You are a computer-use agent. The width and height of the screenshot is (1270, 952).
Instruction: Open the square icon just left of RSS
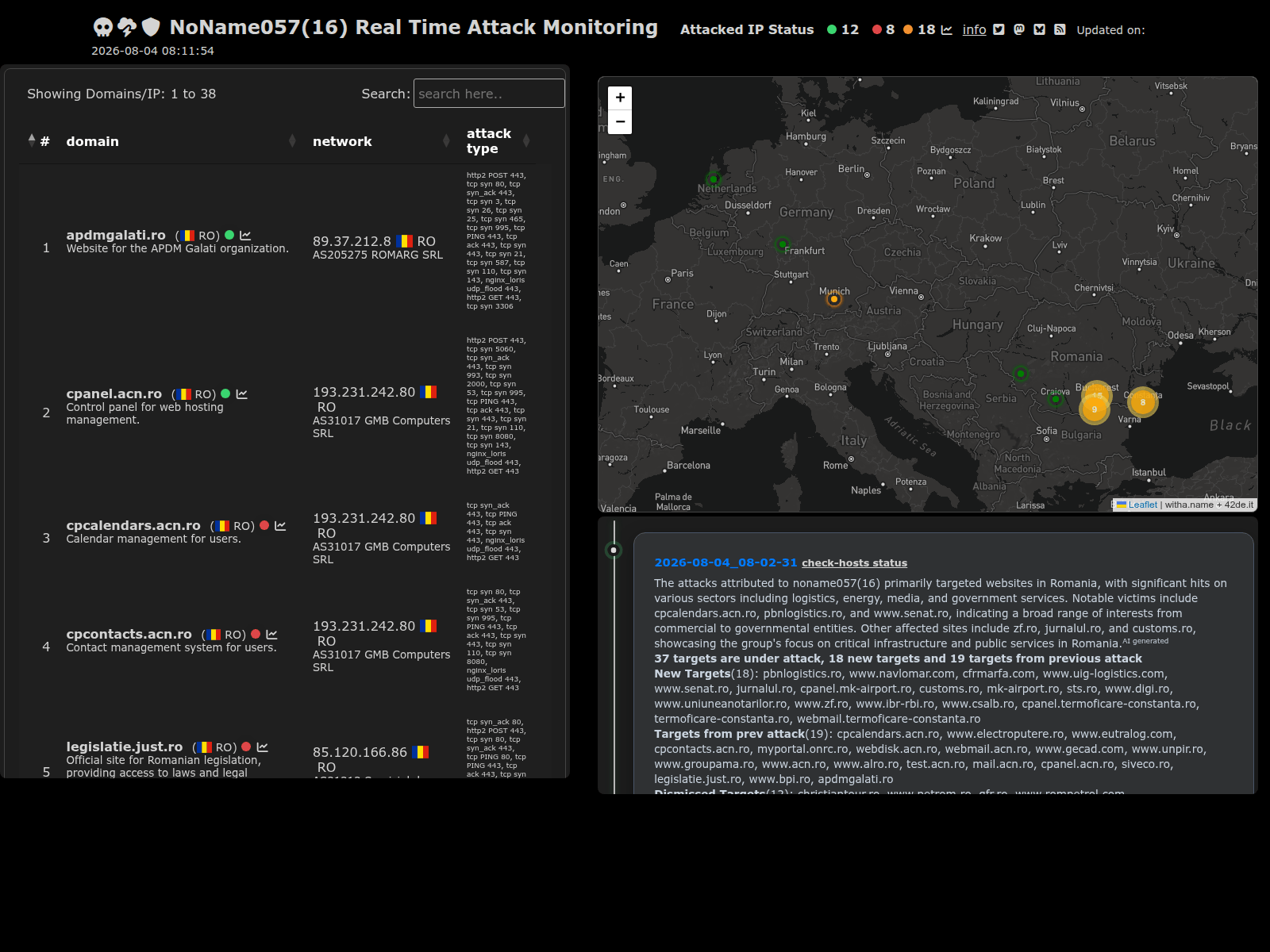pyautogui.click(x=1039, y=30)
